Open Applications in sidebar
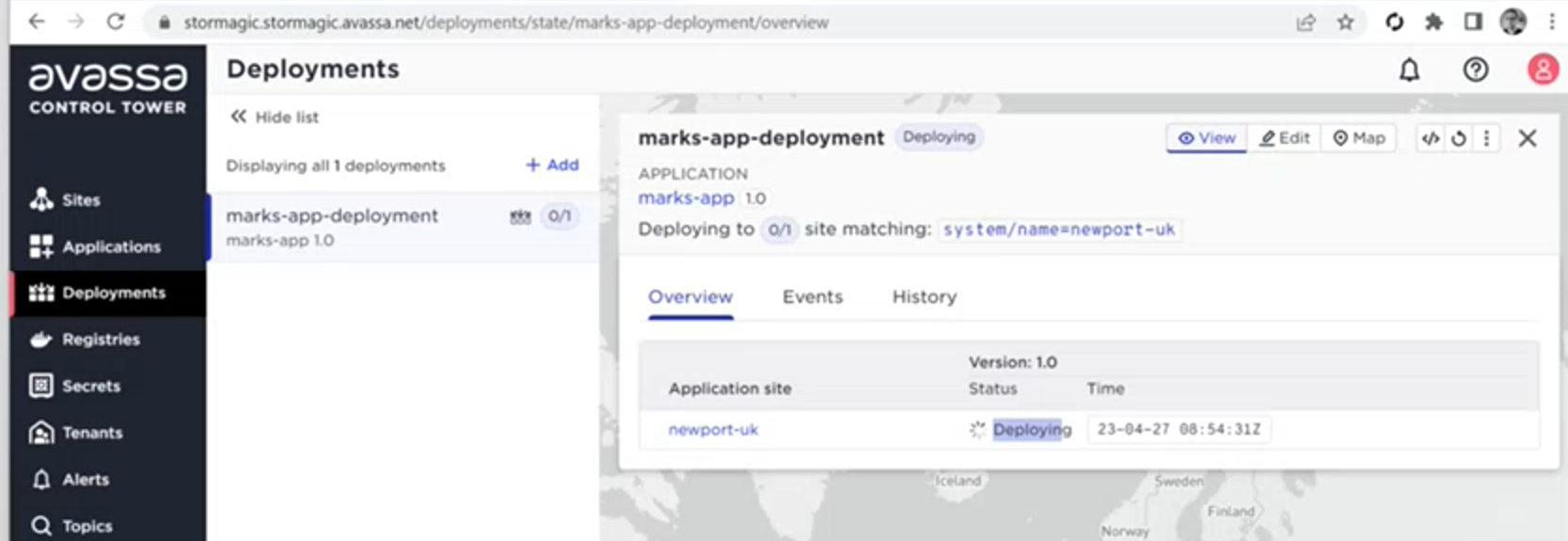 coord(107,247)
